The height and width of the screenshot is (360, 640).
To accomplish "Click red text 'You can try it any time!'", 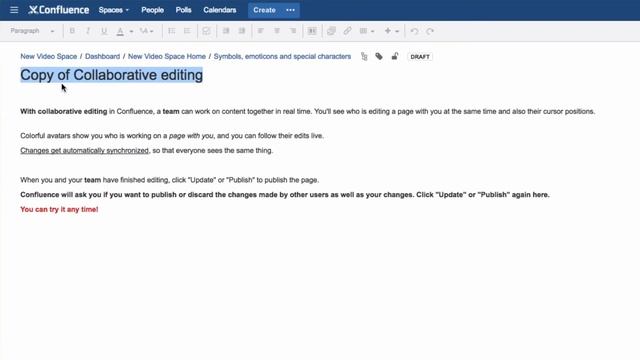I will [59, 209].
